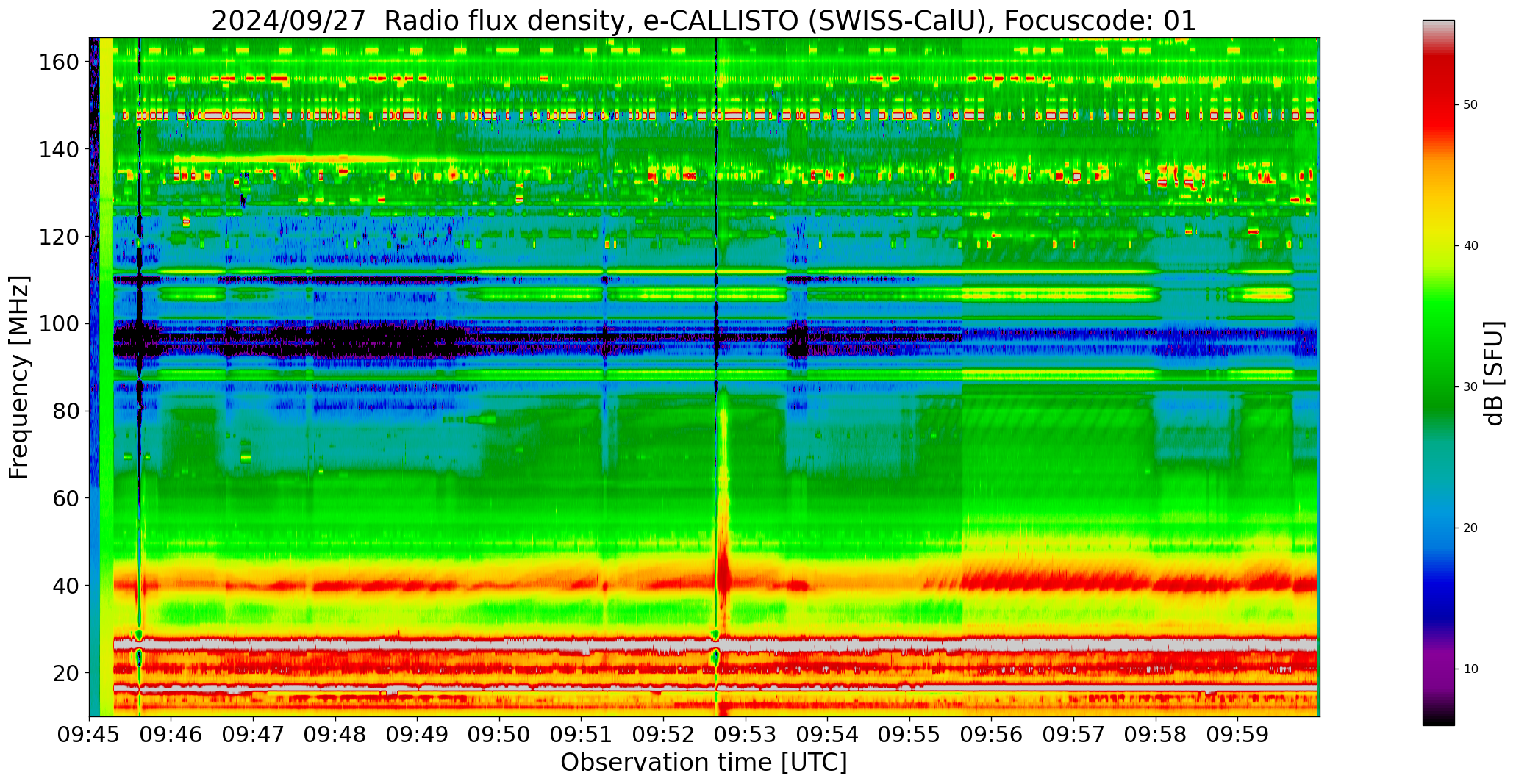The height and width of the screenshot is (784, 1516).
Task: Click the 'Observation time [UTC]' x-axis label
Action: tap(704, 762)
